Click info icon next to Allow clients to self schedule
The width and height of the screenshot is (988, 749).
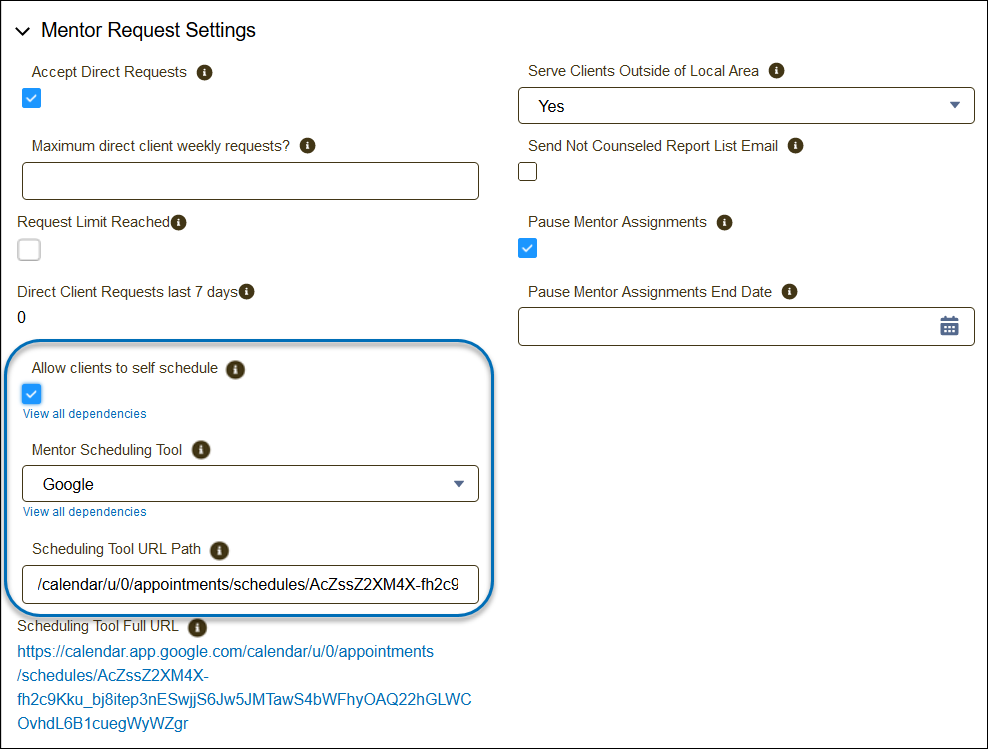(x=236, y=369)
